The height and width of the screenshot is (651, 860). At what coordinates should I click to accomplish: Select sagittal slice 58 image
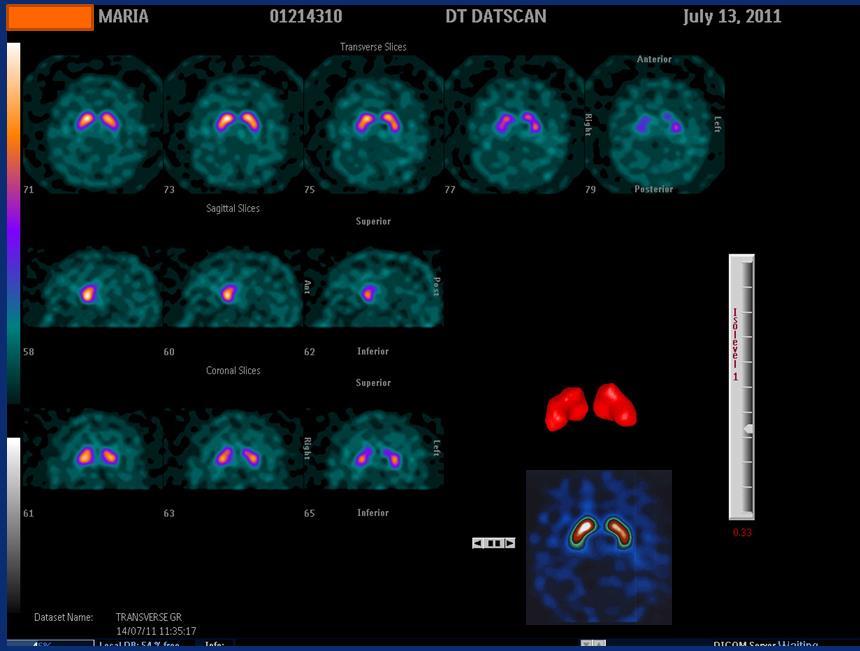(x=93, y=288)
